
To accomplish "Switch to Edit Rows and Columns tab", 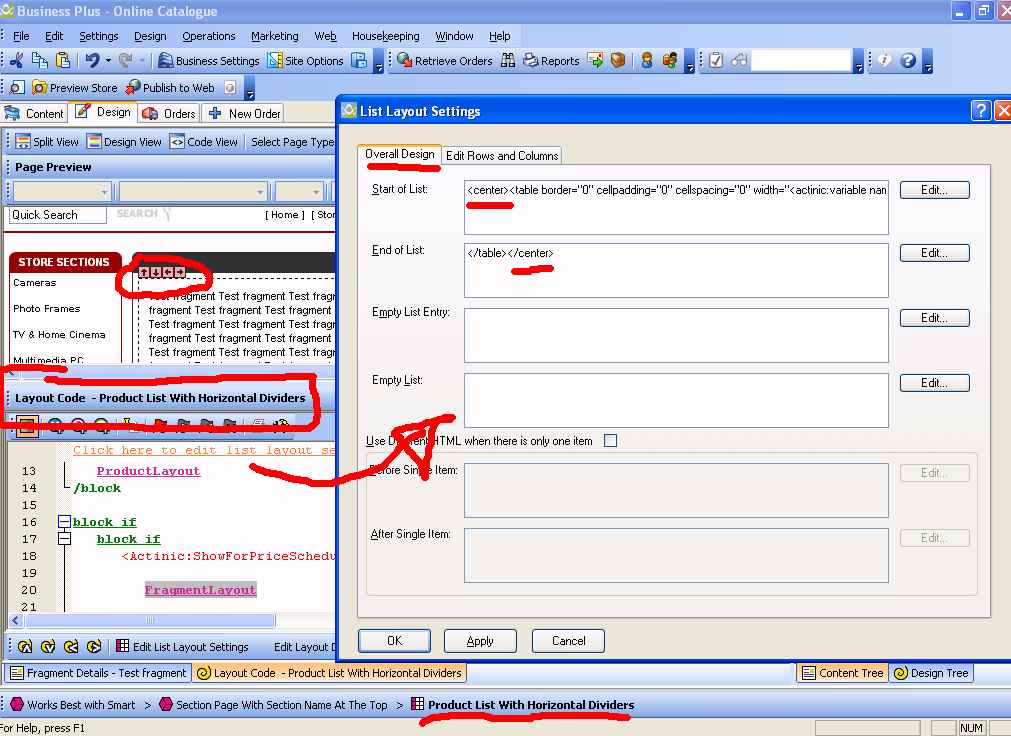I will pos(502,155).
